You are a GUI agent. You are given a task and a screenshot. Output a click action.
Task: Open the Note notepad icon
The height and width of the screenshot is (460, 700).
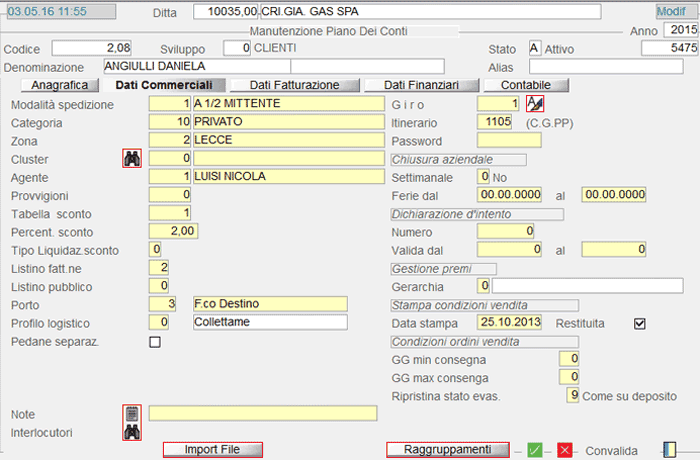pyautogui.click(x=132, y=413)
